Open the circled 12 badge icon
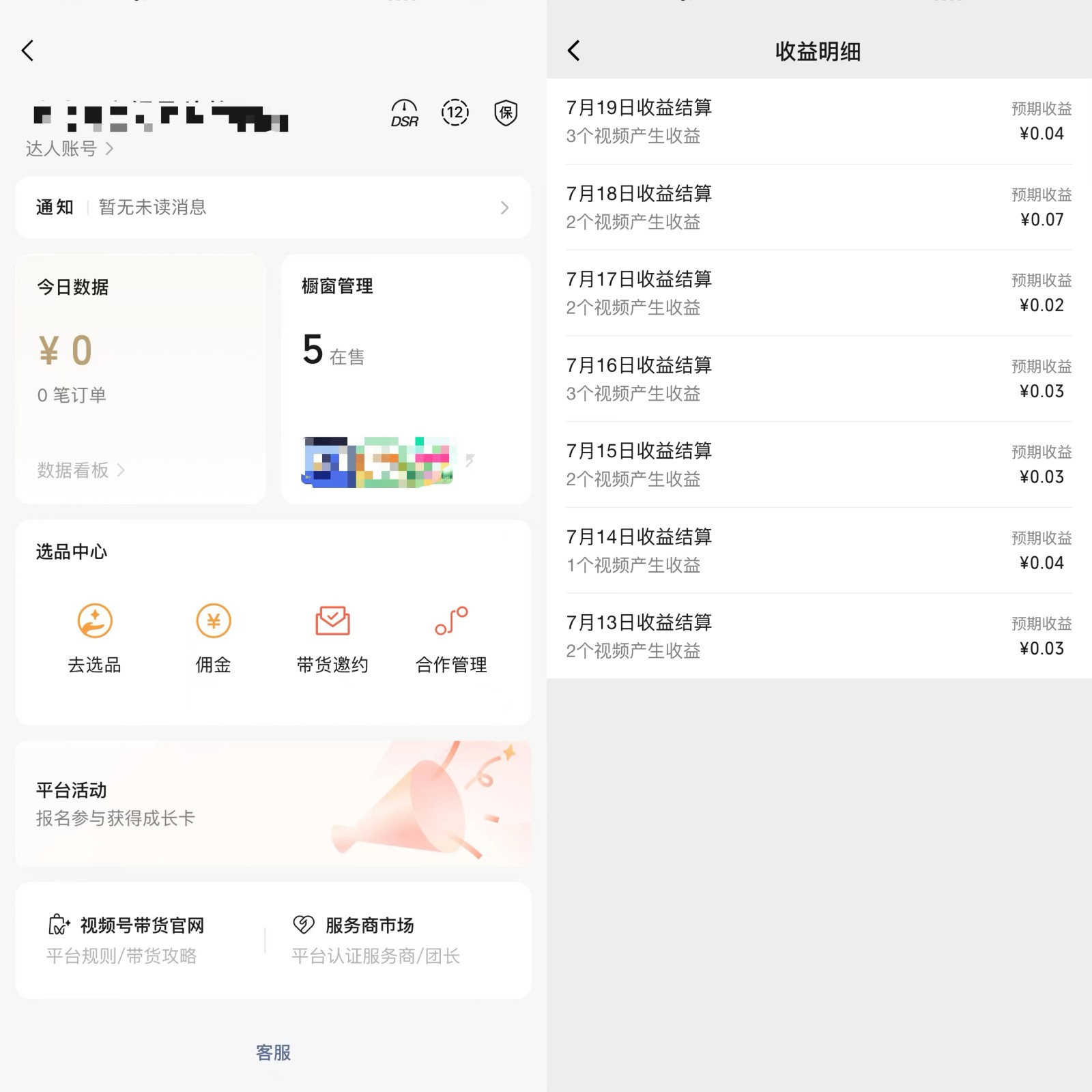Screen dimensions: 1092x1092 coord(455,113)
